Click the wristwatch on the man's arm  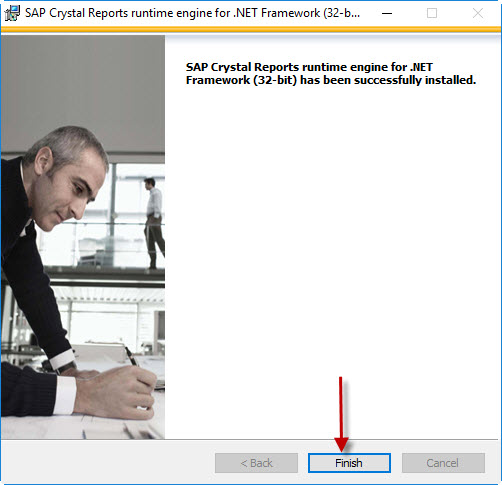pyautogui.click(x=67, y=368)
